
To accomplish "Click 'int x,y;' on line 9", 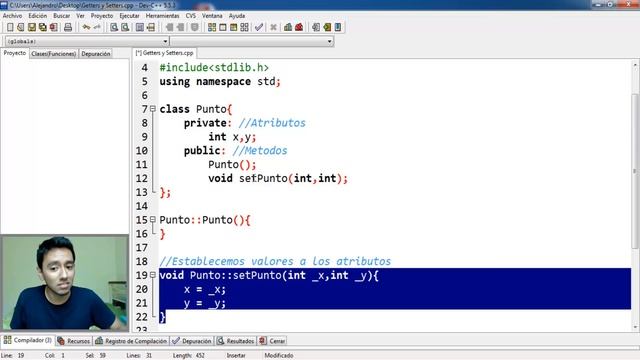I will [x=232, y=137].
